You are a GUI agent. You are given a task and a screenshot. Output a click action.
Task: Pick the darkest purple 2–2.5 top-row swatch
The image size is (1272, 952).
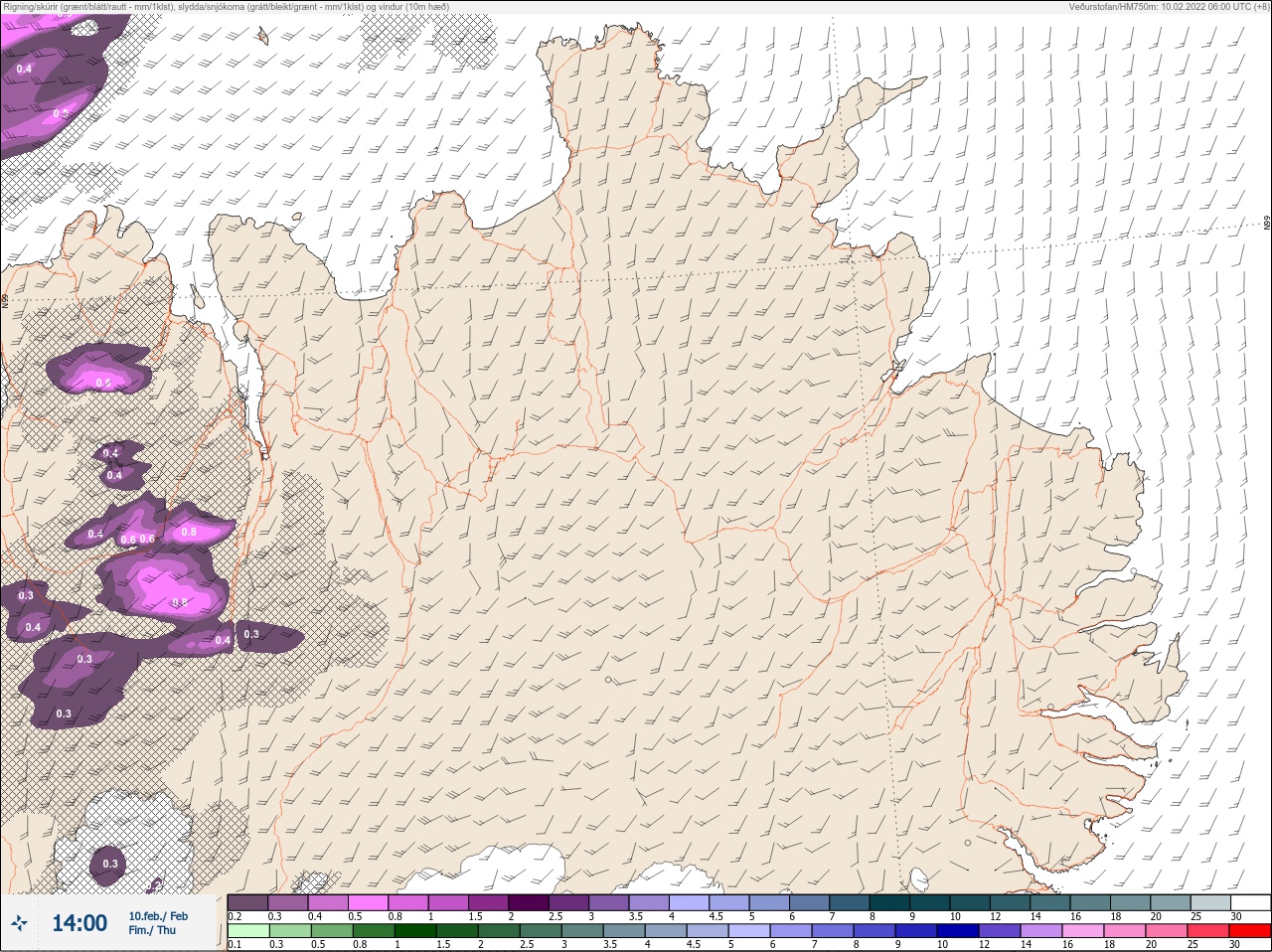(530, 902)
